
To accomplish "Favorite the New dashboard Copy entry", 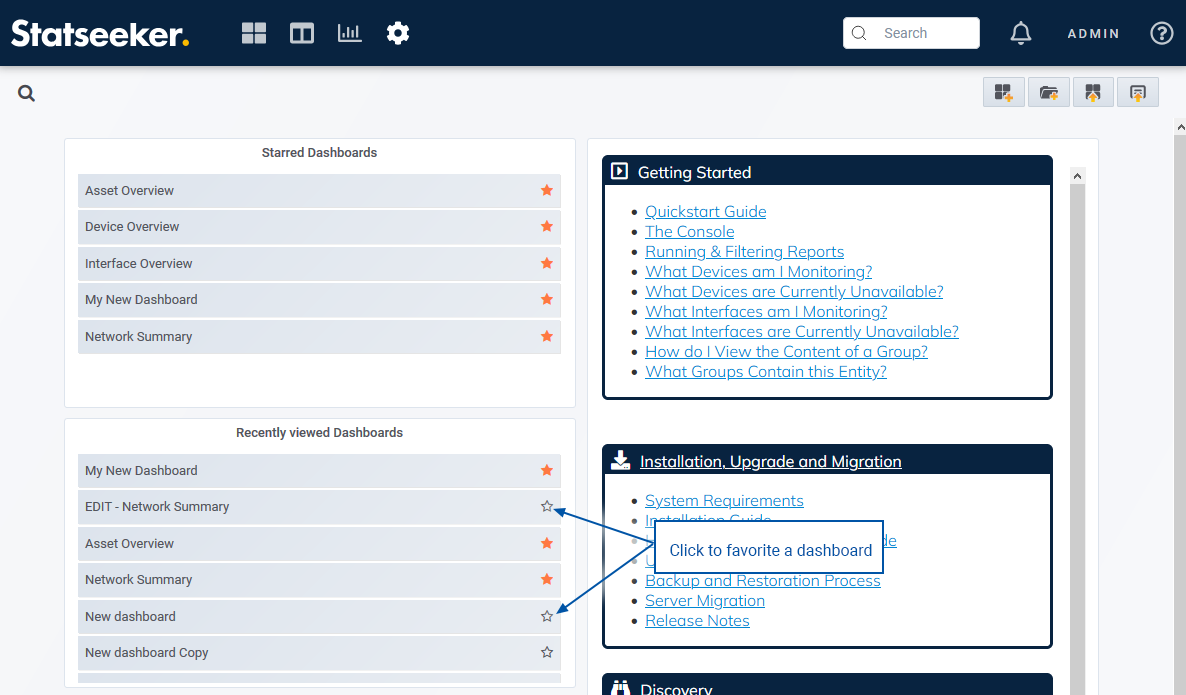I will [547, 653].
